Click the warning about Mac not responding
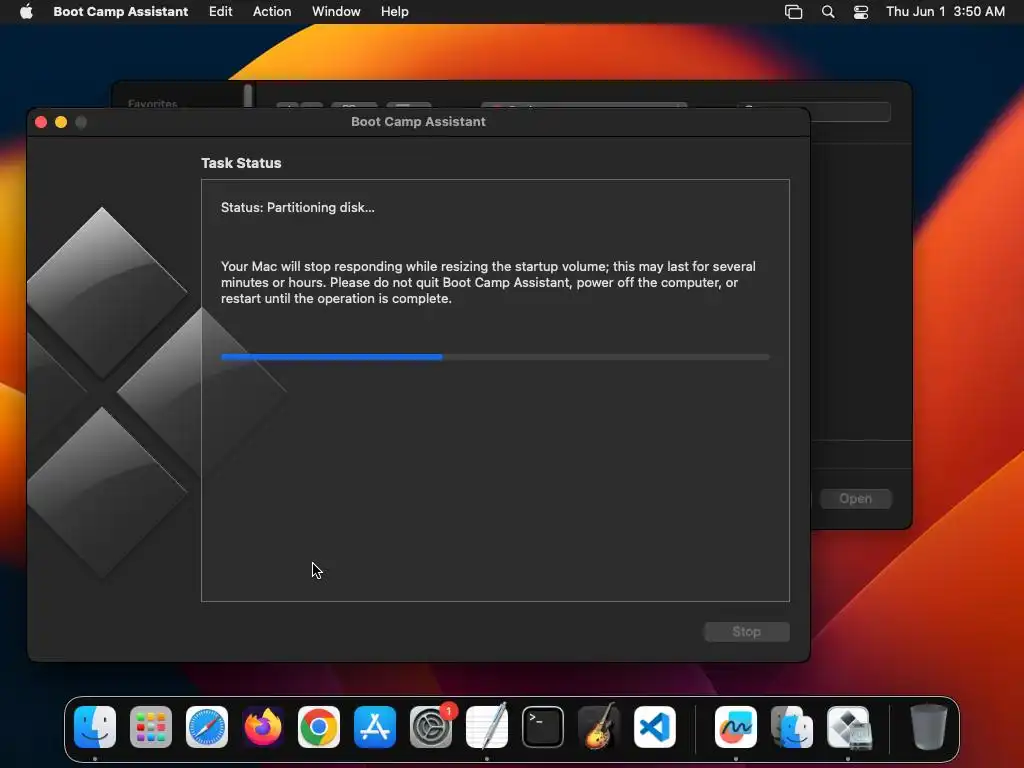 point(488,282)
